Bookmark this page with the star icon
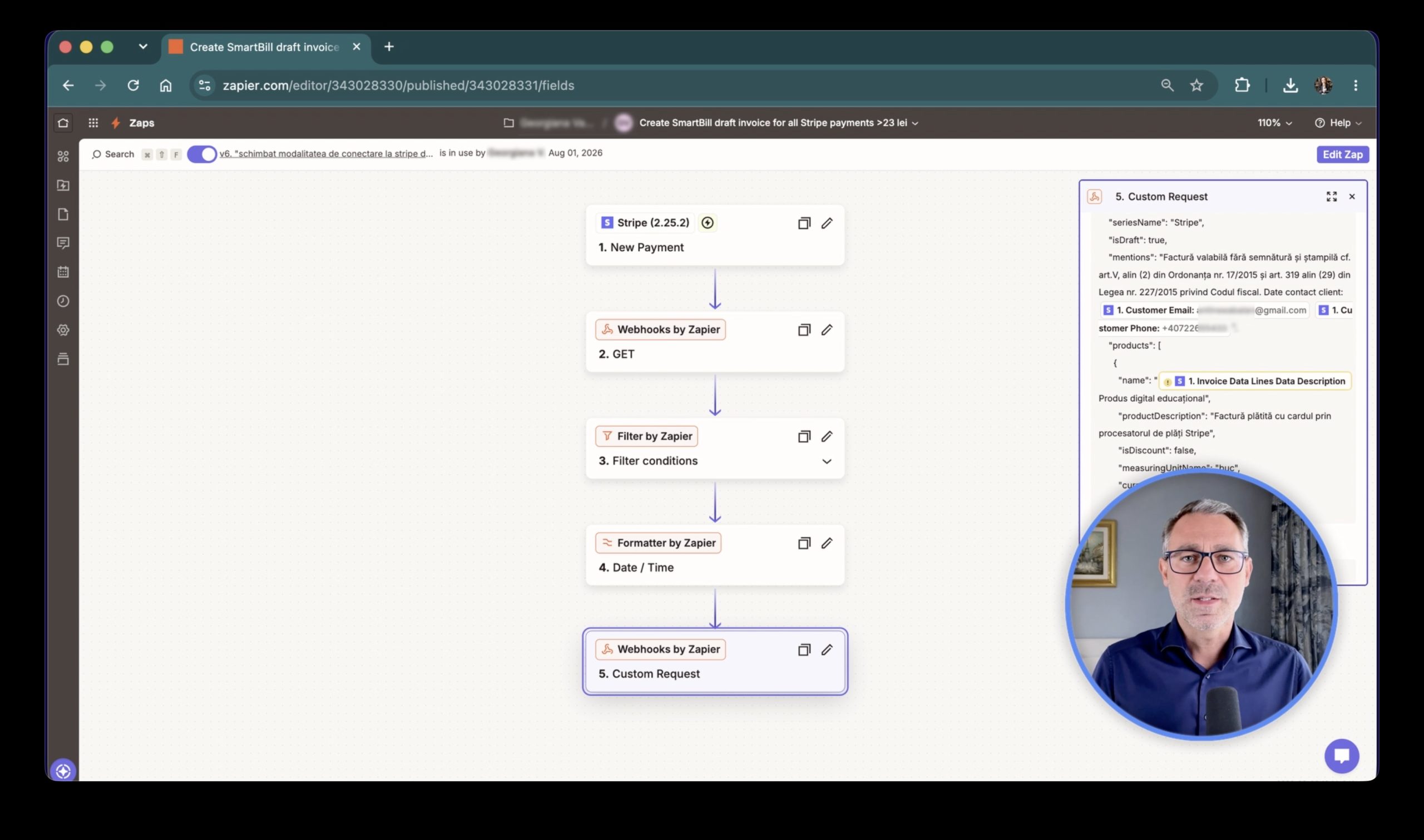The height and width of the screenshot is (840, 1424). point(1196,86)
